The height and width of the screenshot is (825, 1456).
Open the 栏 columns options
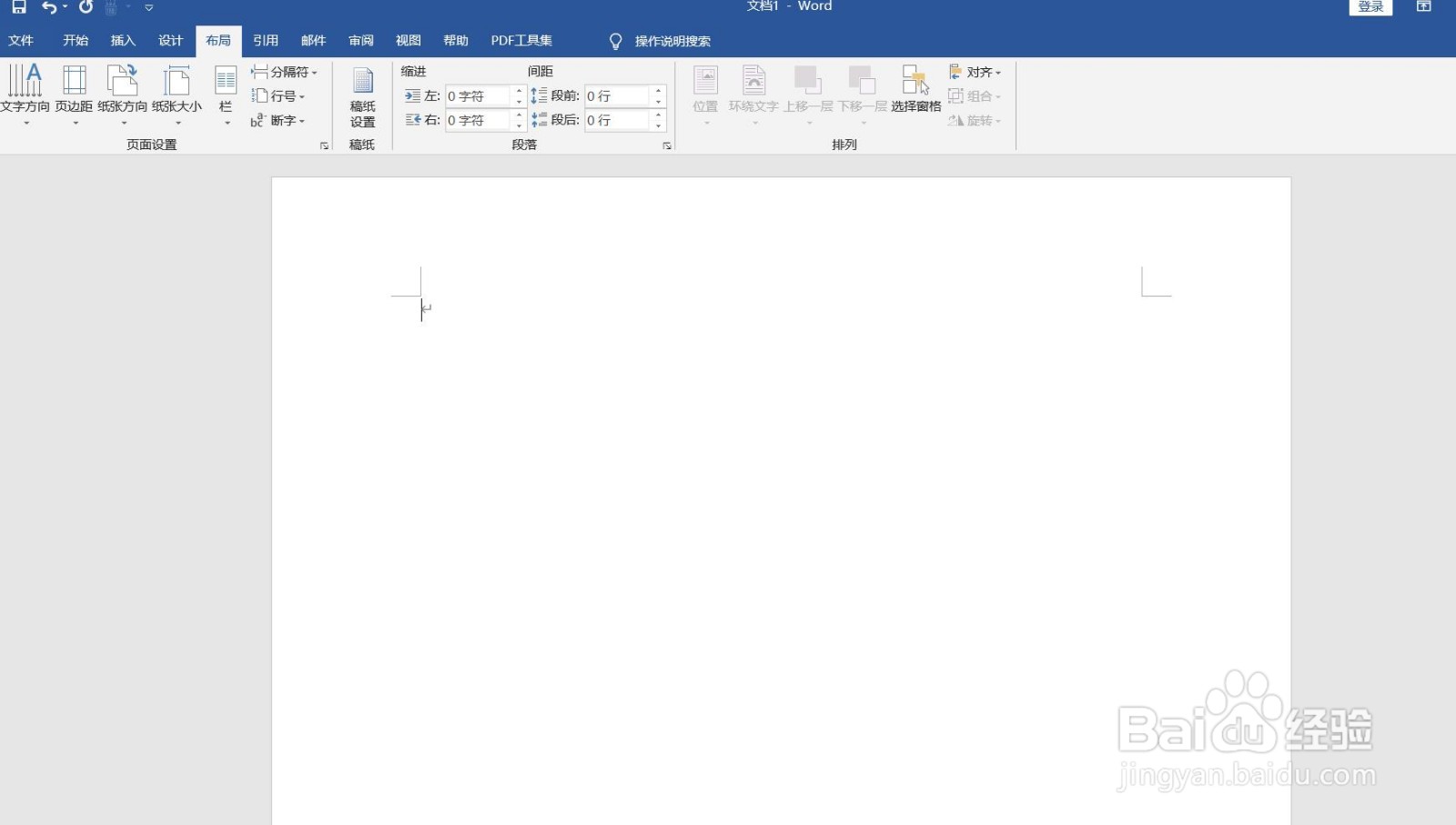(226, 95)
